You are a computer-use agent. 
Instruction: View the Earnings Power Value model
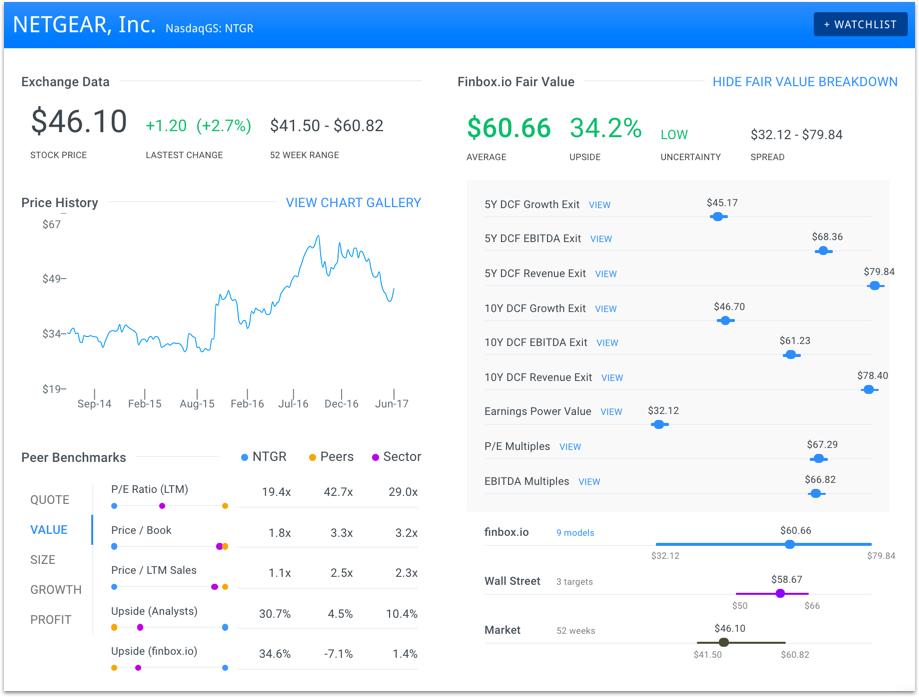click(611, 412)
